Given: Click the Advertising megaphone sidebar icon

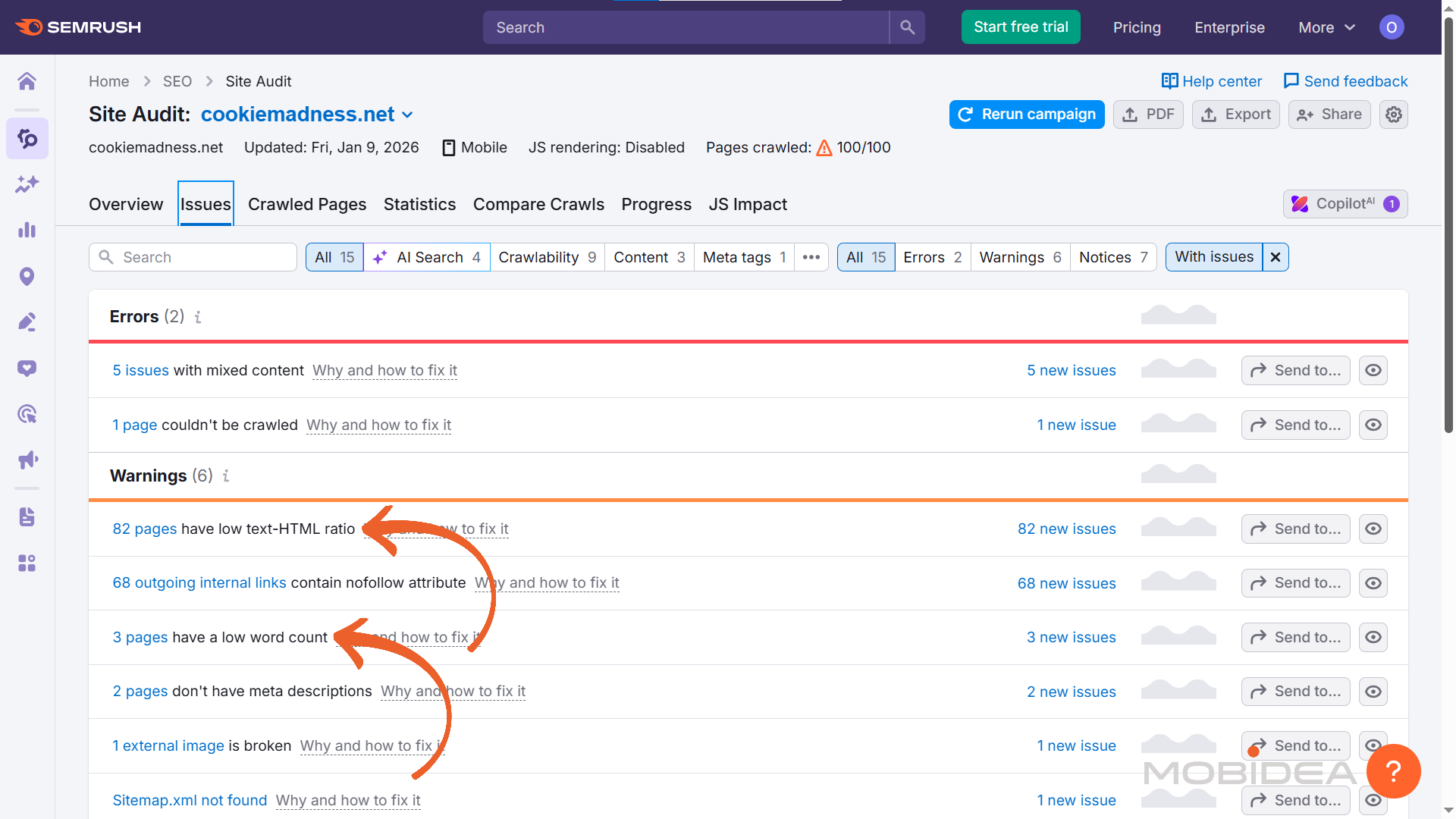Looking at the screenshot, I should (x=27, y=460).
